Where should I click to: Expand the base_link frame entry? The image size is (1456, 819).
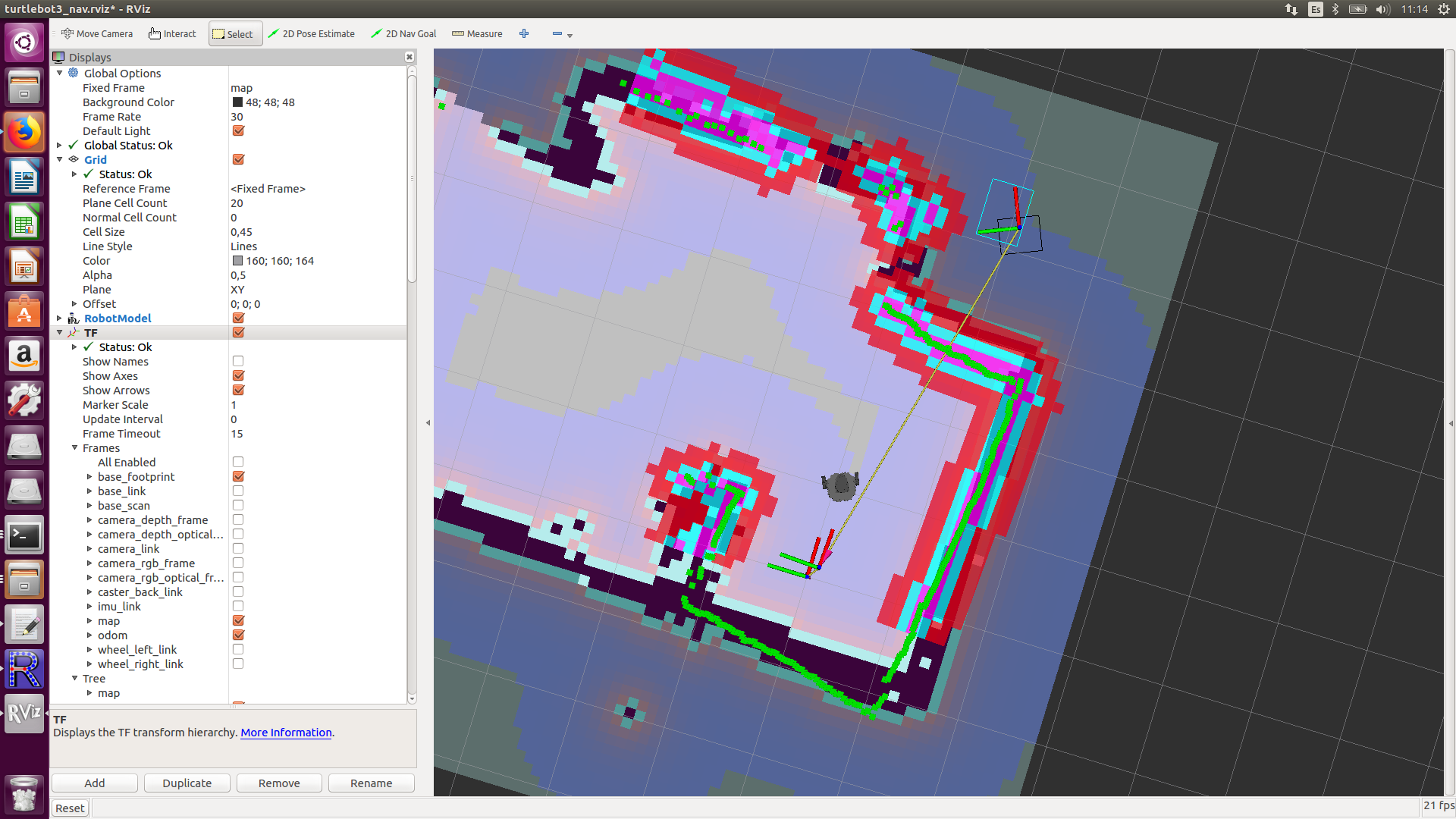coord(89,491)
